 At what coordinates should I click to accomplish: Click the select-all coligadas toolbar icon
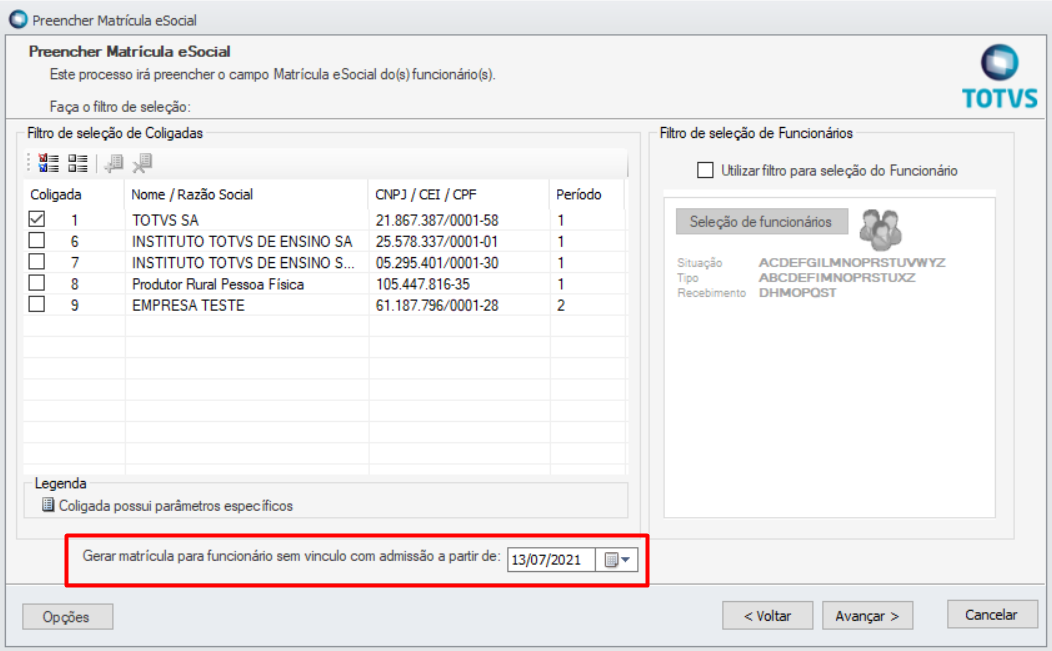click(48, 163)
